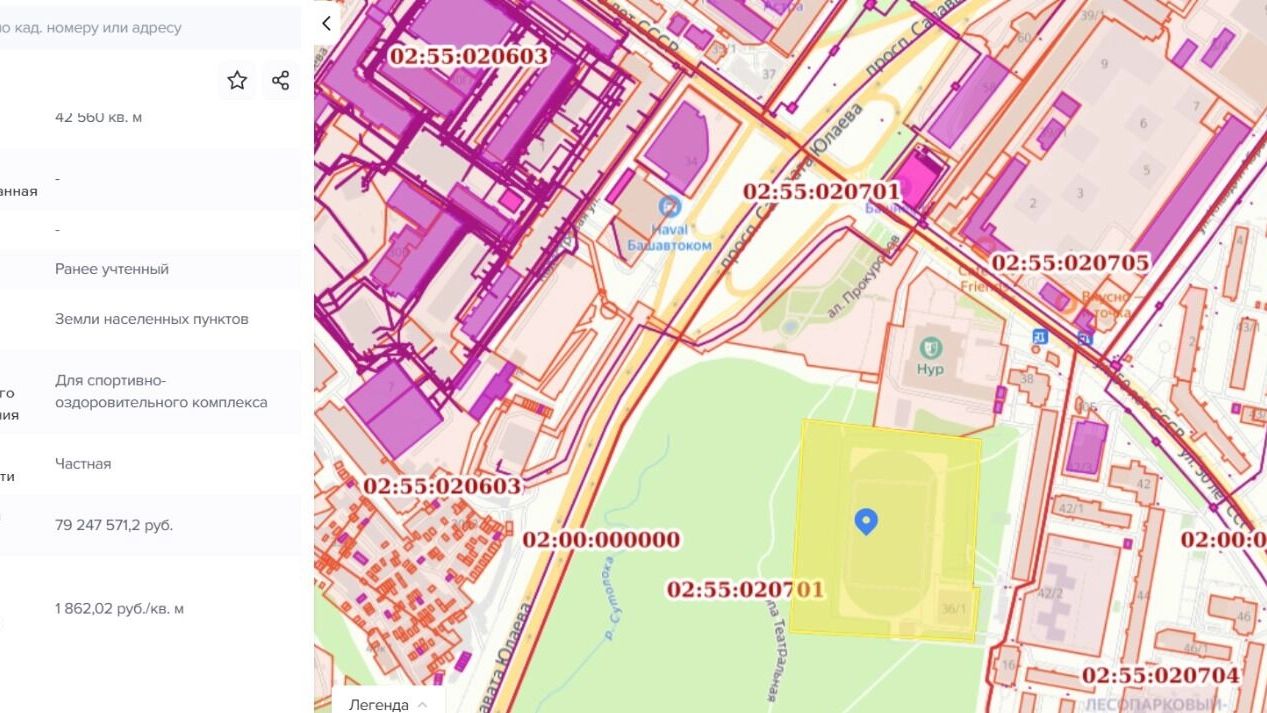Image resolution: width=1267 pixels, height=713 pixels.
Task: Click the Нур theatre map marker
Action: point(930,348)
